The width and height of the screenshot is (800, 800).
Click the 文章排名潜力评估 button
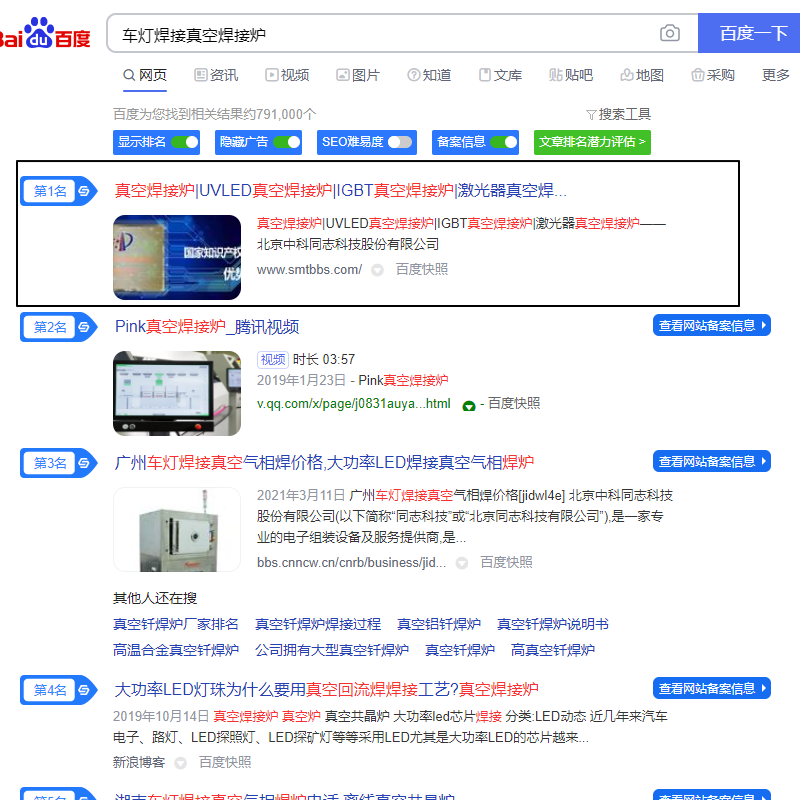(x=592, y=142)
